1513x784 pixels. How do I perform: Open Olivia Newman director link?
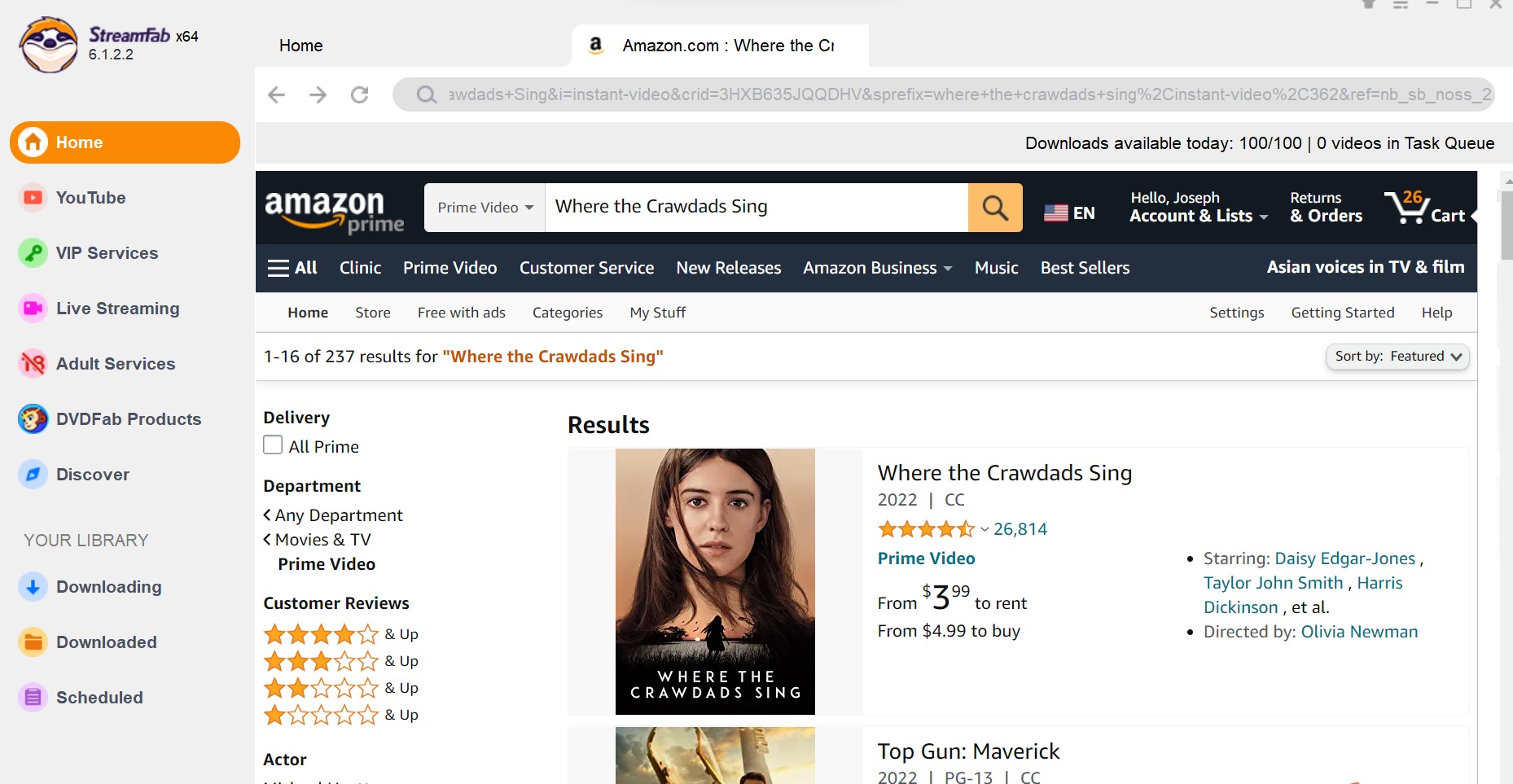pos(1359,632)
